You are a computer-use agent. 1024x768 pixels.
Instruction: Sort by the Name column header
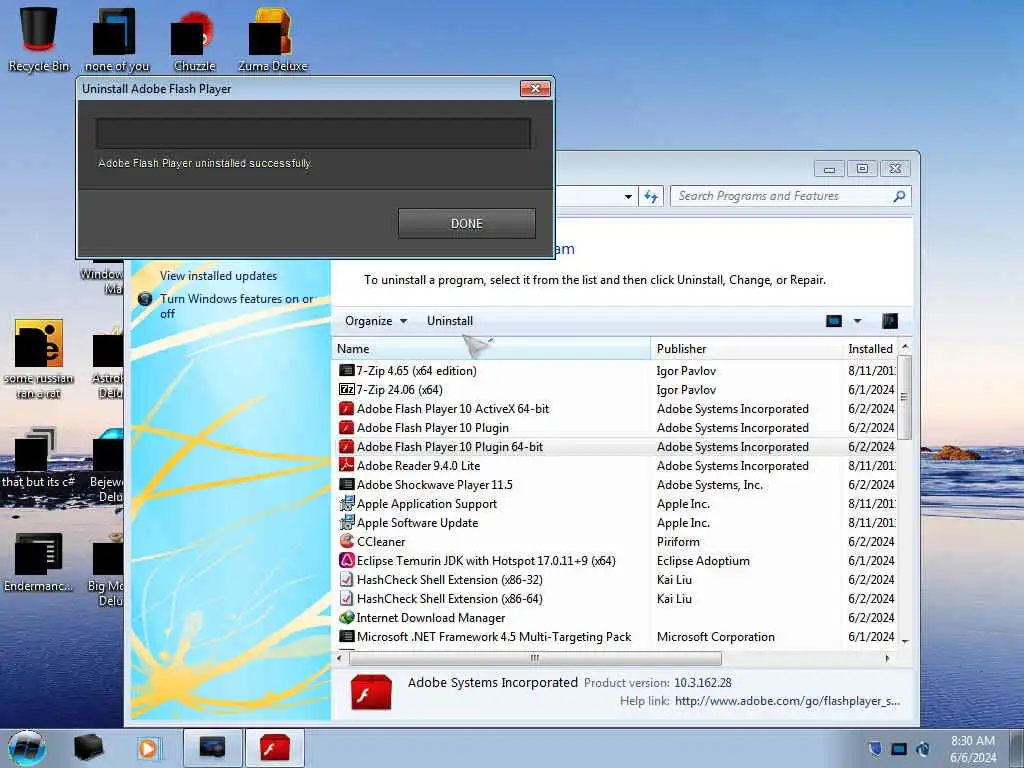(491, 349)
